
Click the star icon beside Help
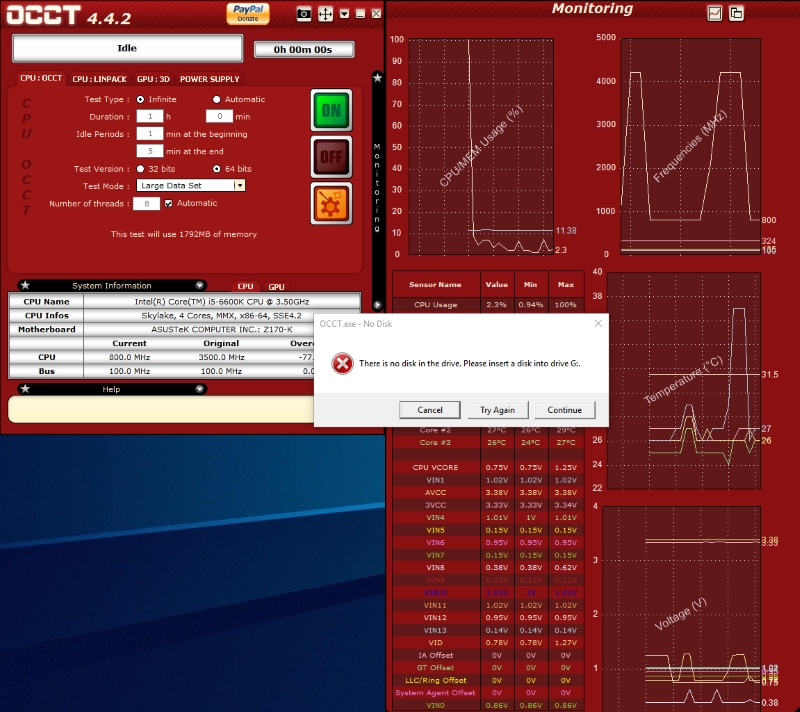point(25,389)
